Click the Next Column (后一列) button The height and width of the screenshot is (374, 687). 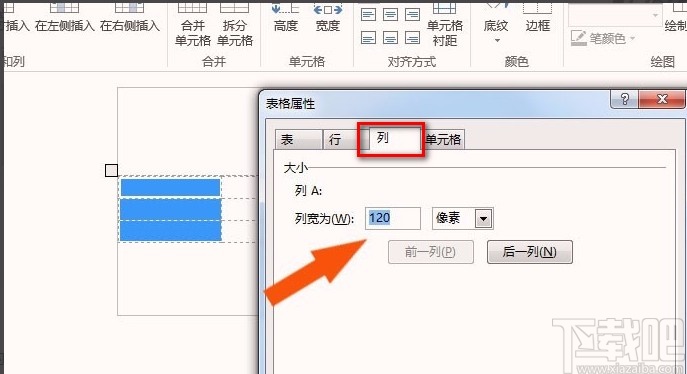(x=530, y=252)
